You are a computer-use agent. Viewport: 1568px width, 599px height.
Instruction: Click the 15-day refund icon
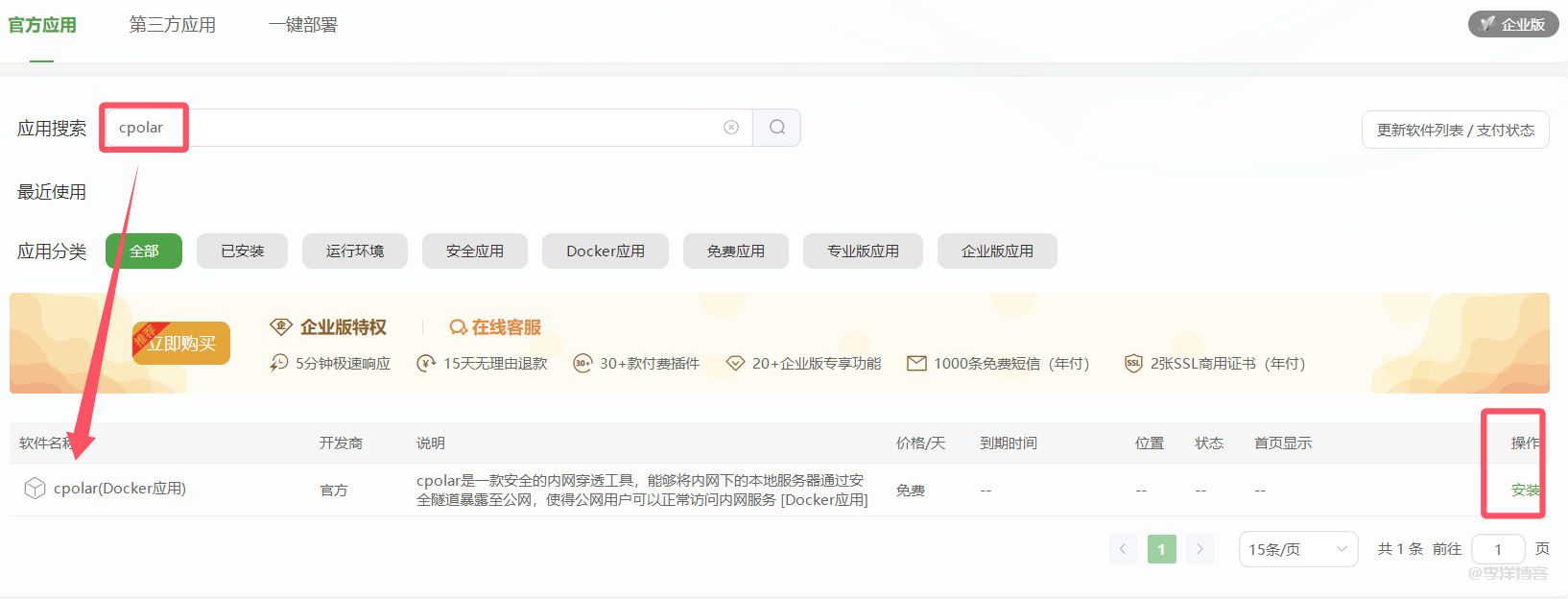click(426, 363)
